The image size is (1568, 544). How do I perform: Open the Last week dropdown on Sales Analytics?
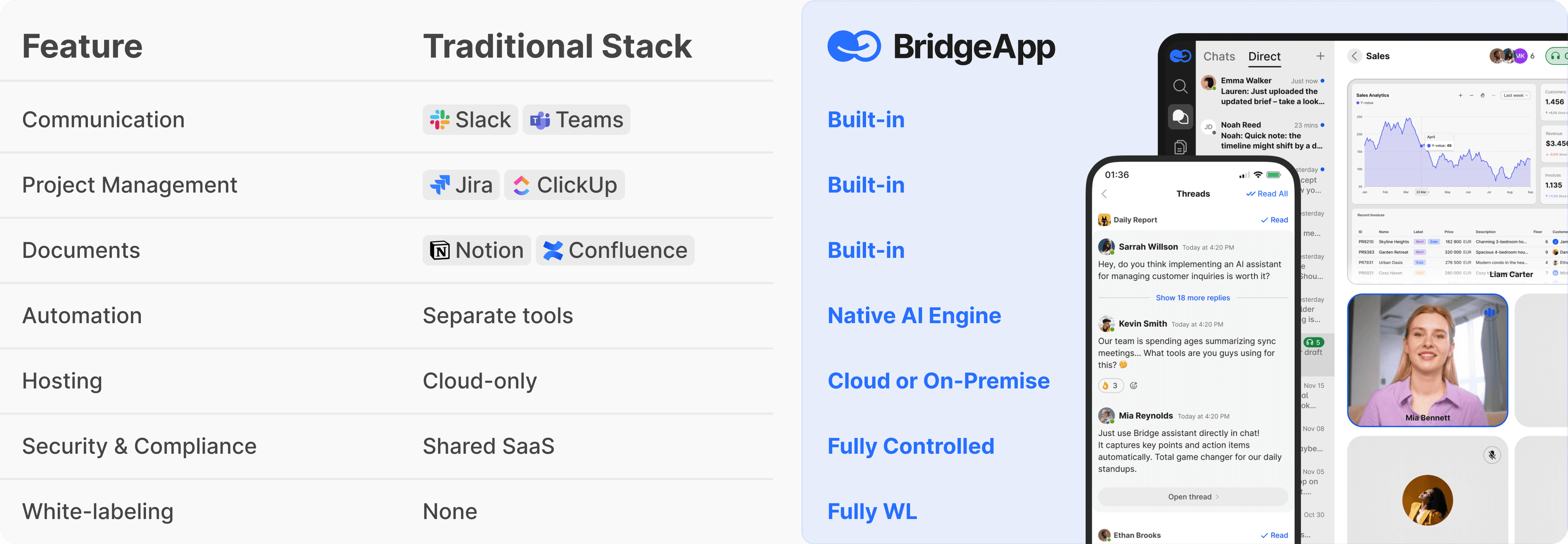coord(1515,95)
